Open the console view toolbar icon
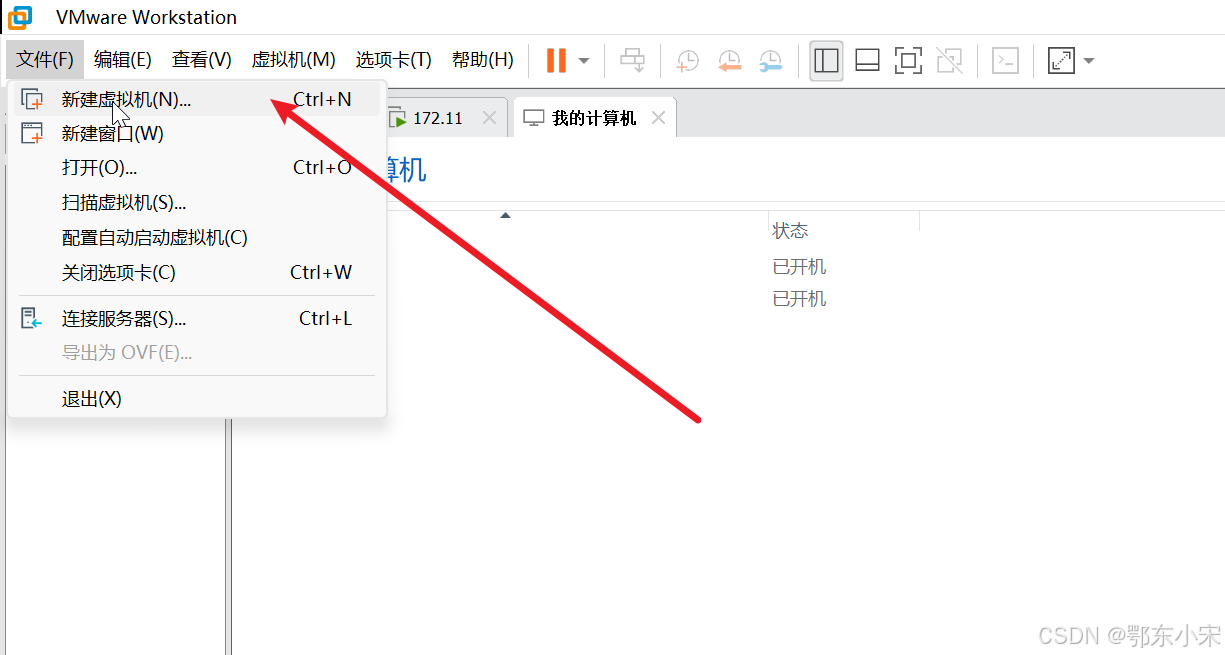This screenshot has width=1225, height=655. (1005, 60)
